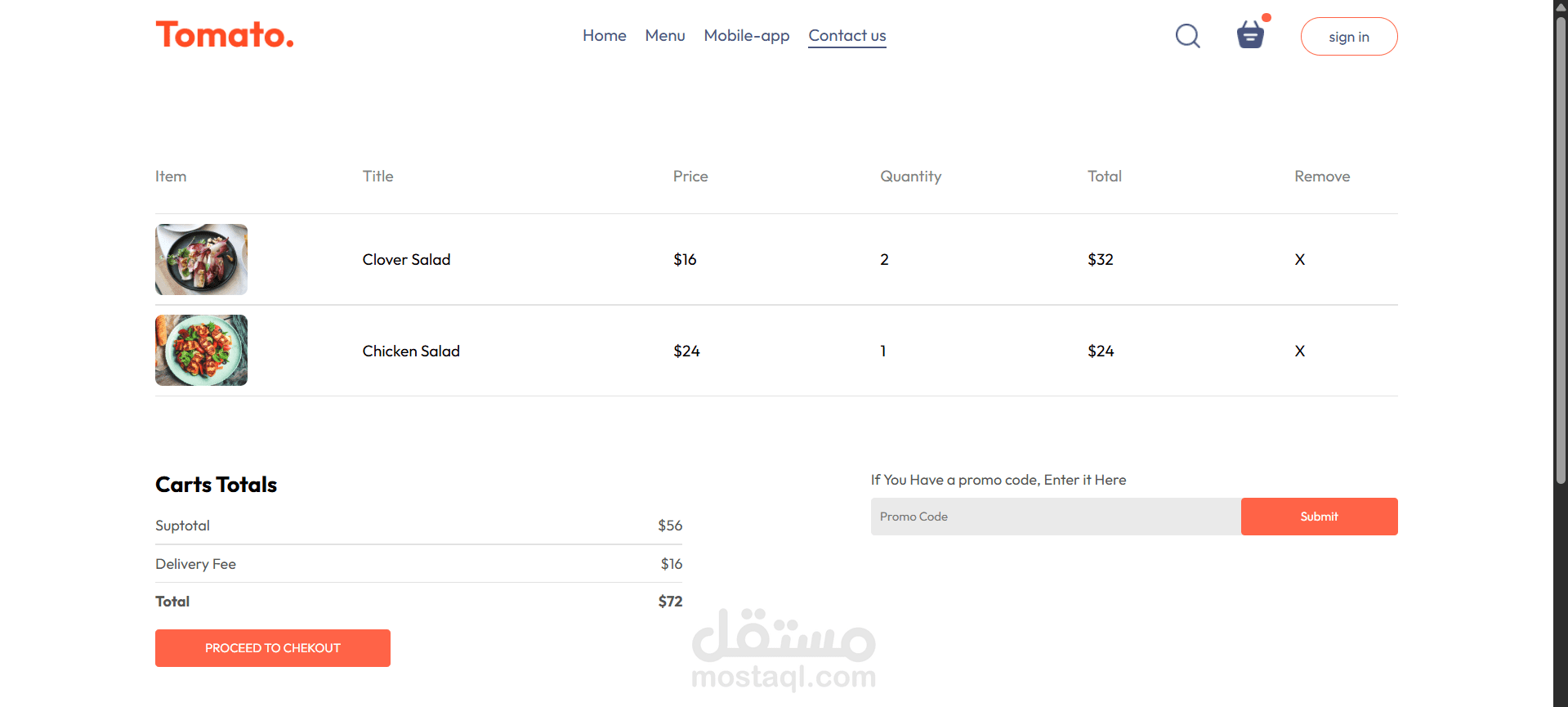Screen dimensions: 1568x707
Task: Open the Menu navigation link
Action: click(665, 36)
